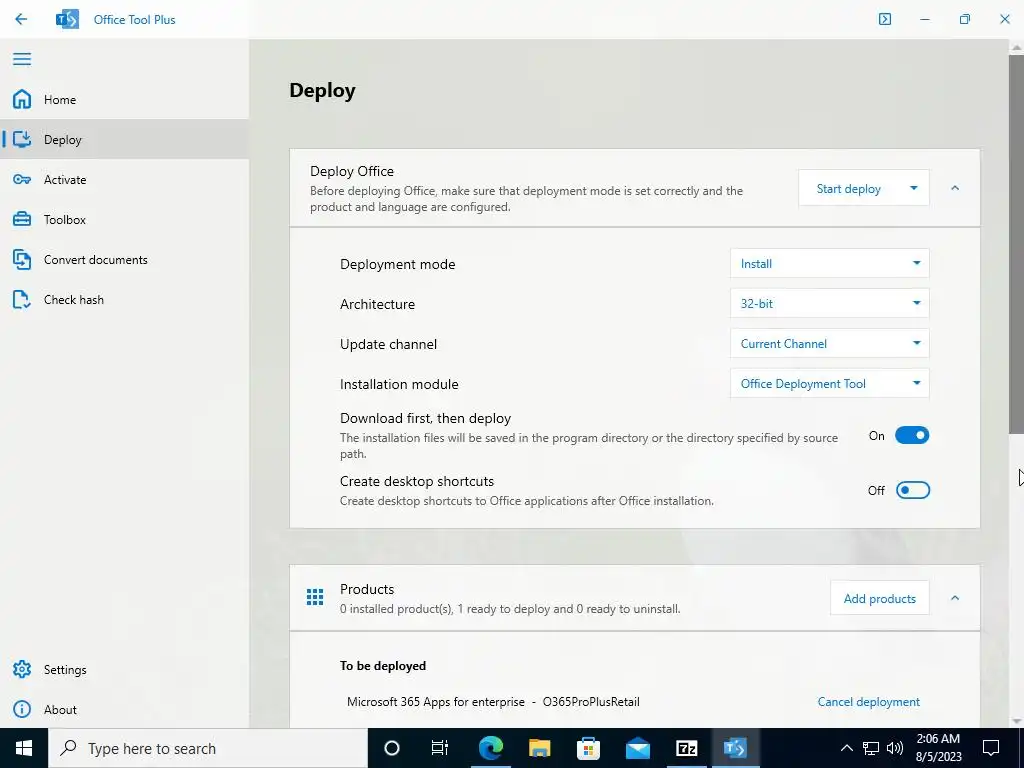The width and height of the screenshot is (1024, 768).
Task: Open 7-Zip from taskbar
Action: [x=686, y=748]
